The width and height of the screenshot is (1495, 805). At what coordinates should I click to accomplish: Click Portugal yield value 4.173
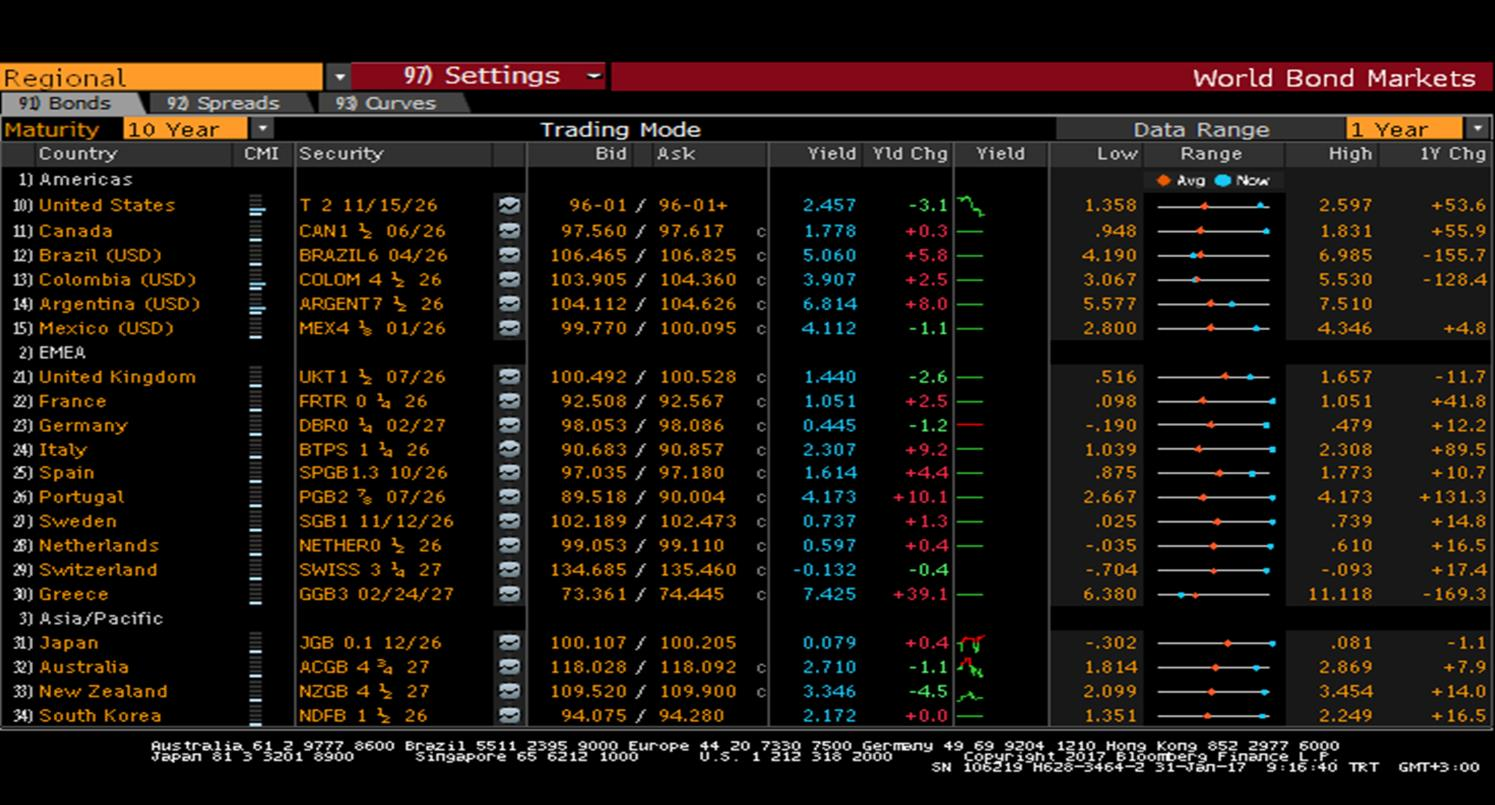[829, 497]
